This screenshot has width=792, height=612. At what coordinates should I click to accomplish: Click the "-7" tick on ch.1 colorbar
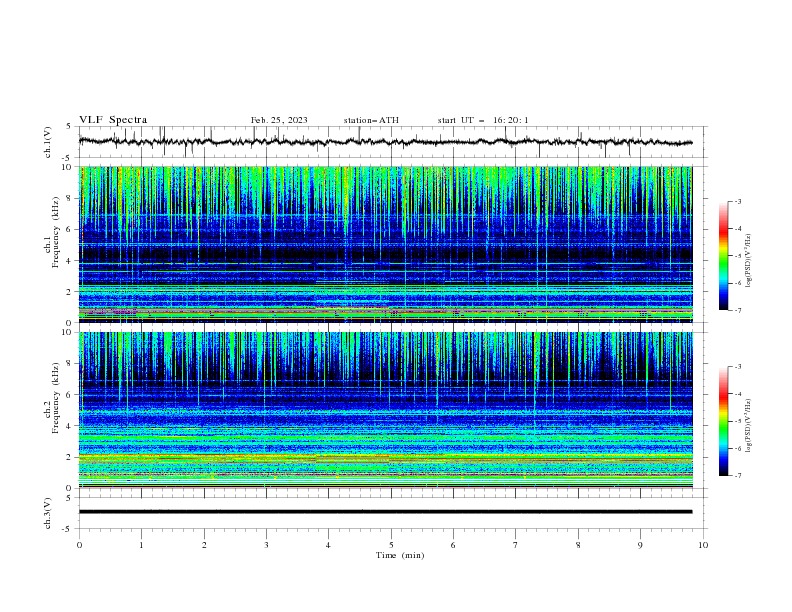[x=737, y=310]
